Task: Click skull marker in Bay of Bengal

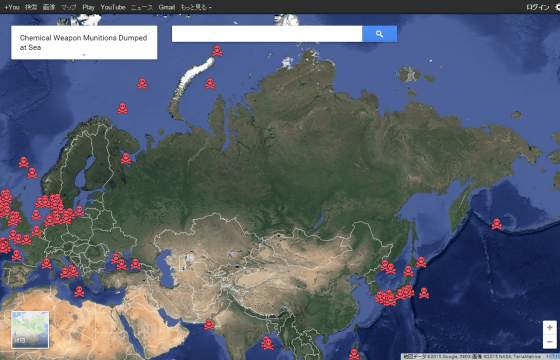Action: 267,343
